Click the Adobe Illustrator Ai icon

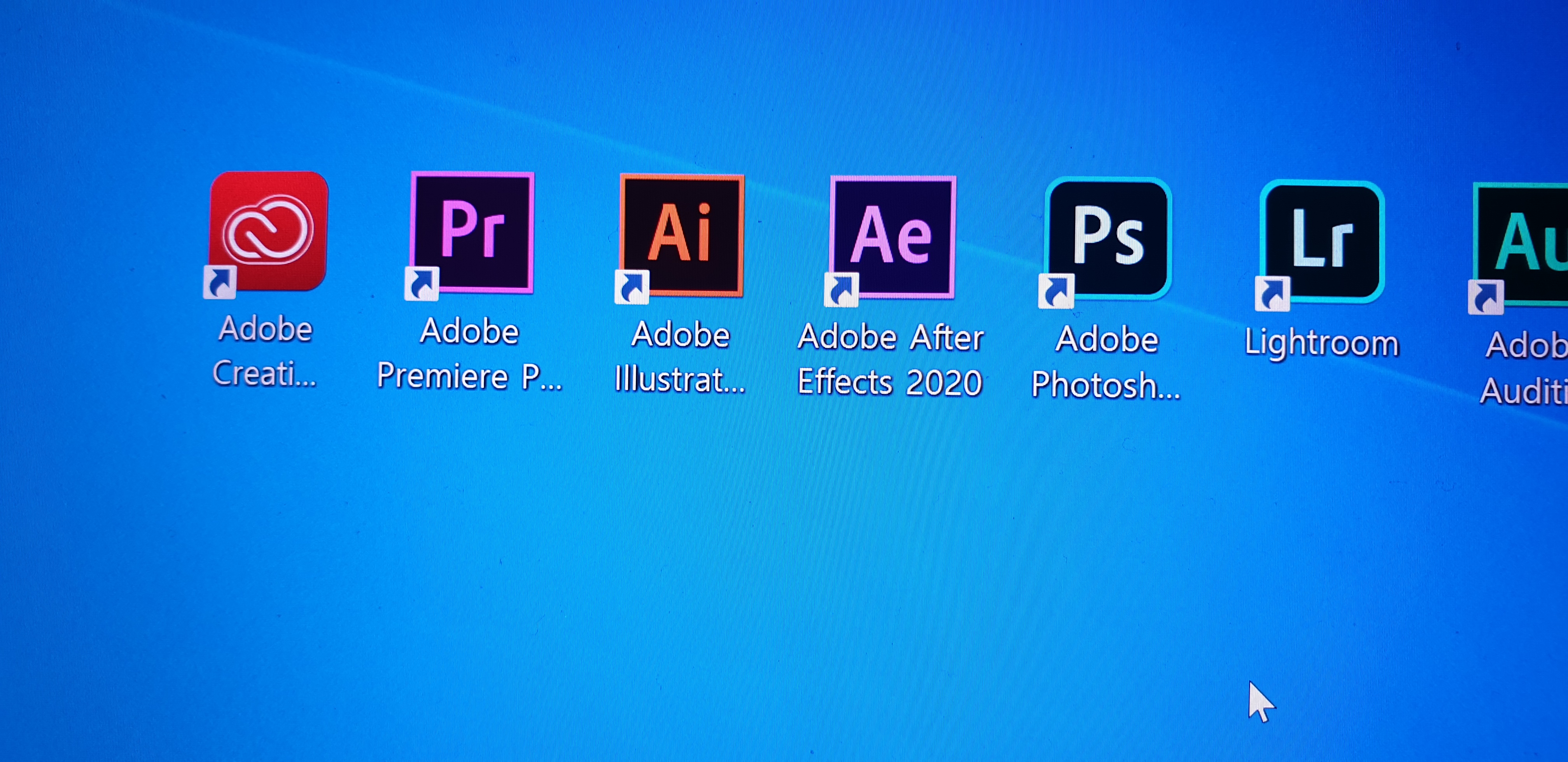pyautogui.click(x=681, y=236)
